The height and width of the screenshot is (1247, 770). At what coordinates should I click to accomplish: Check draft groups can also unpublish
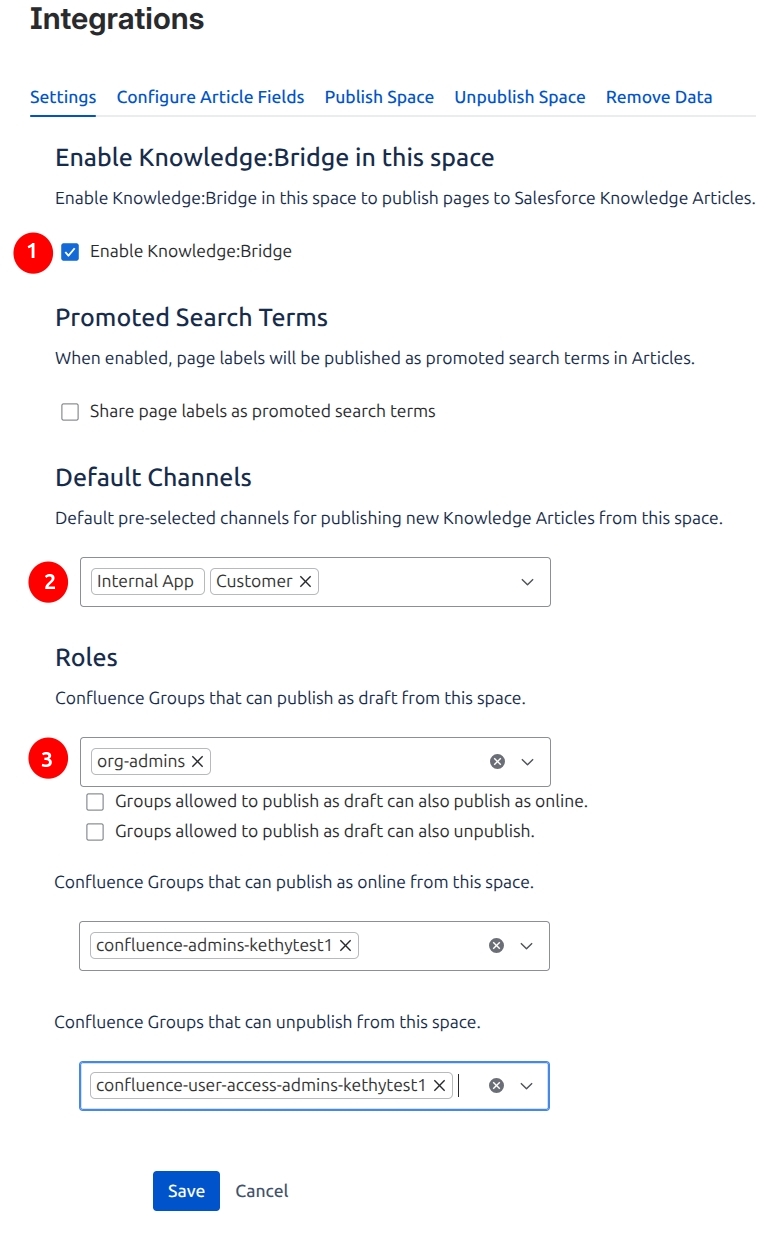tap(95, 832)
